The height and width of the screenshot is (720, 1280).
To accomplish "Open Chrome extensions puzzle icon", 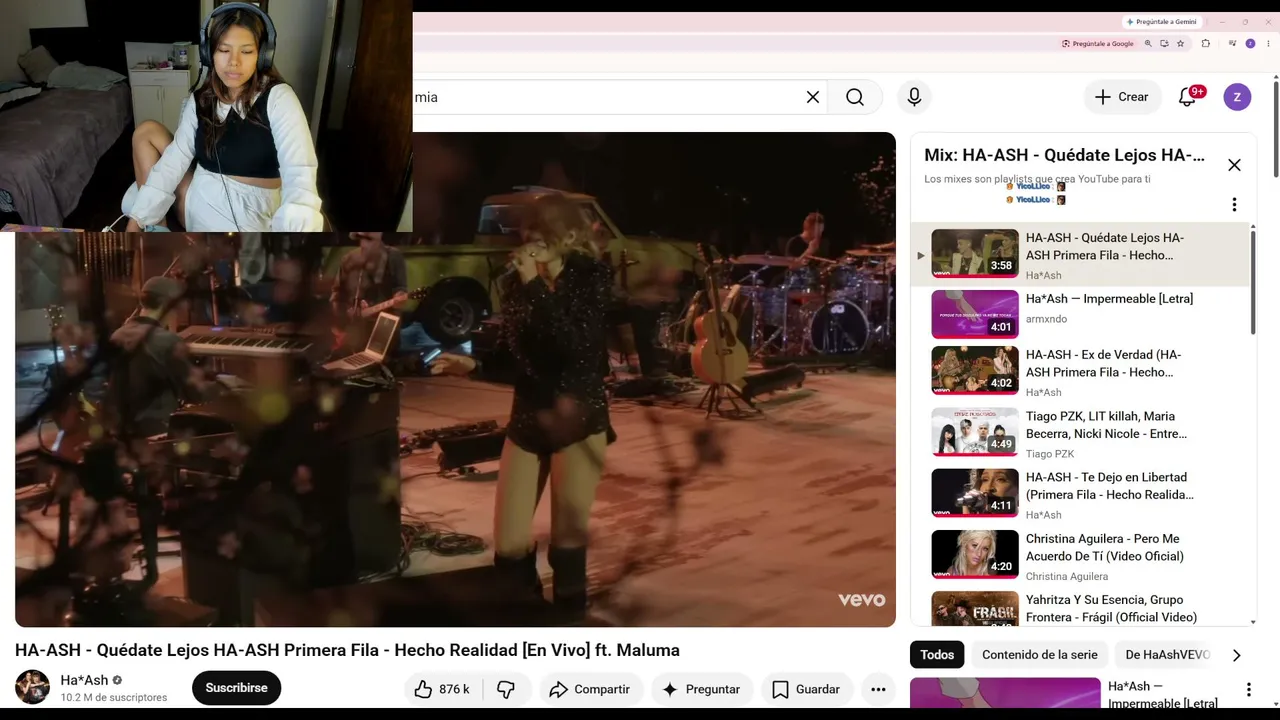I will click(1205, 44).
